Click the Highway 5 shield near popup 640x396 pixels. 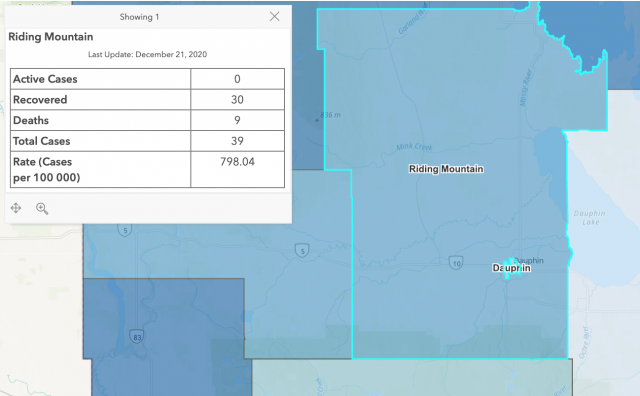(x=125, y=230)
